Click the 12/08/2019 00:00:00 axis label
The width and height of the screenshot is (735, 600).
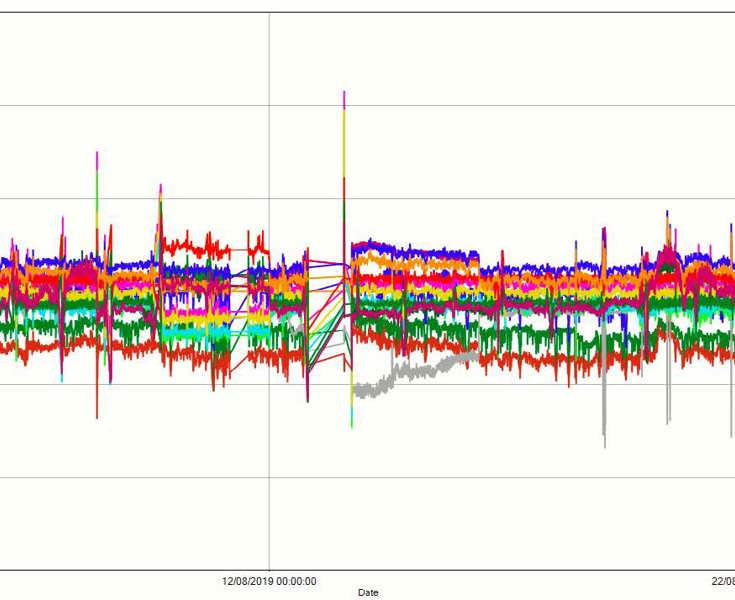[269, 581]
